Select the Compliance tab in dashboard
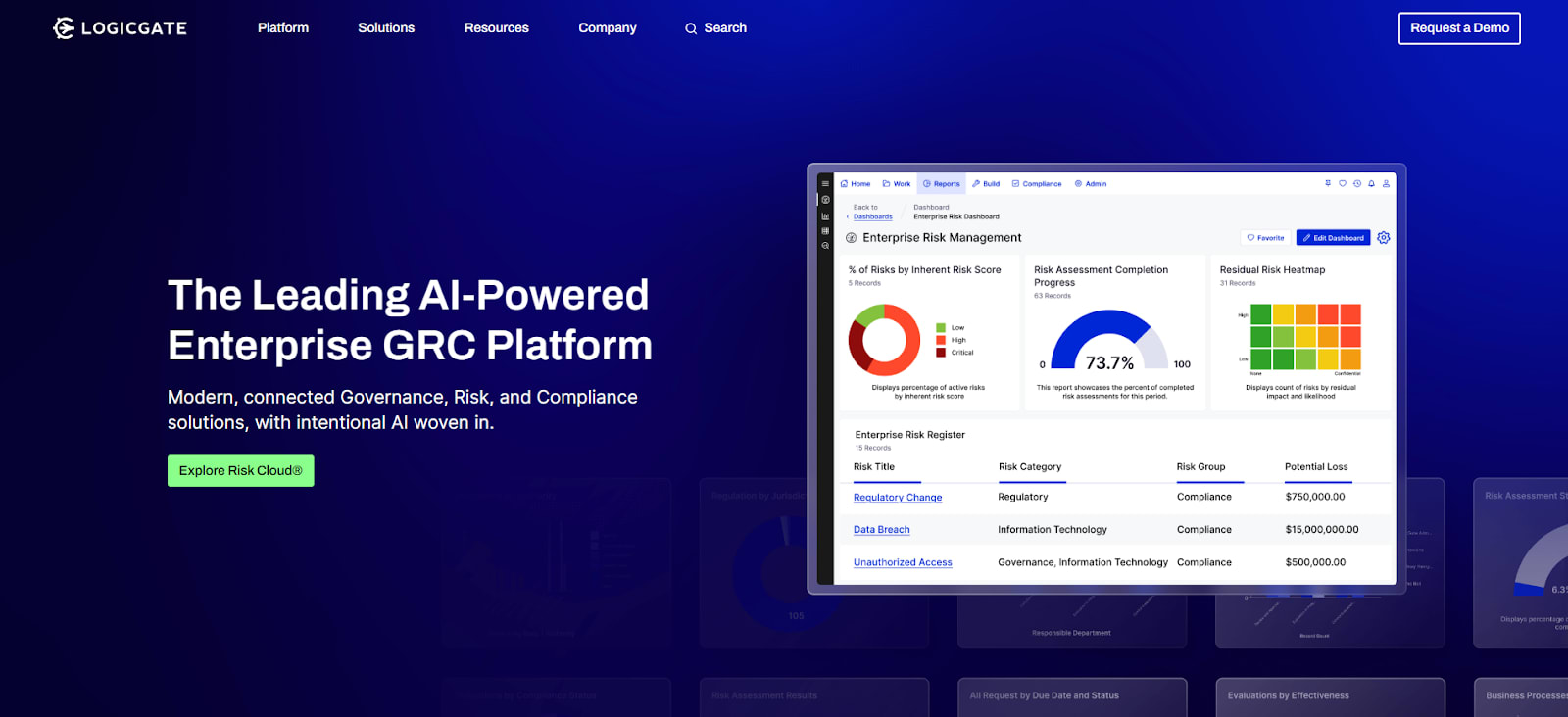Screen dimensions: 1568x717 [x=1037, y=183]
